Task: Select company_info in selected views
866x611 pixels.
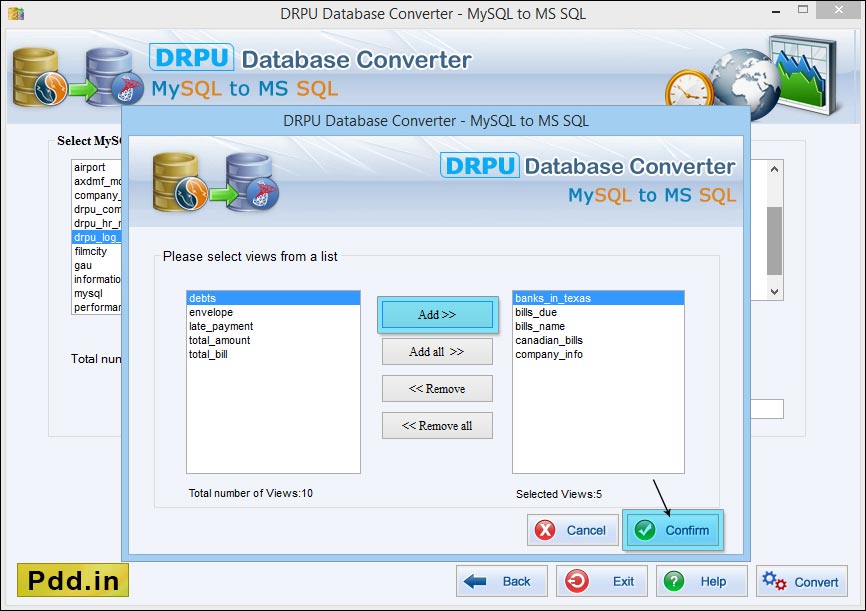Action: tap(598, 354)
